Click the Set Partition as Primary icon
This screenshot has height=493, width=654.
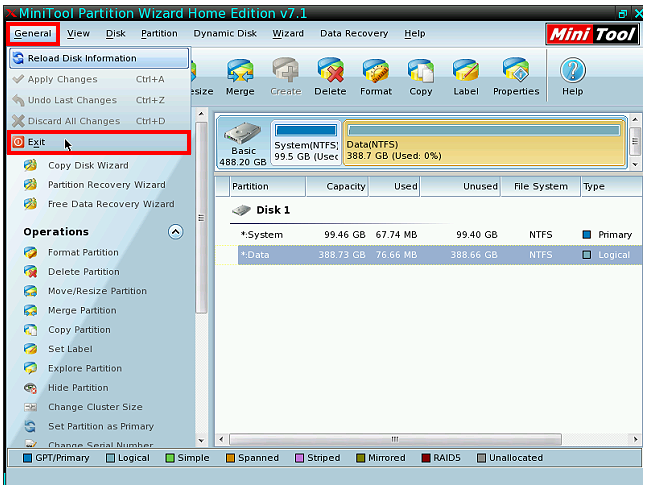point(30,426)
